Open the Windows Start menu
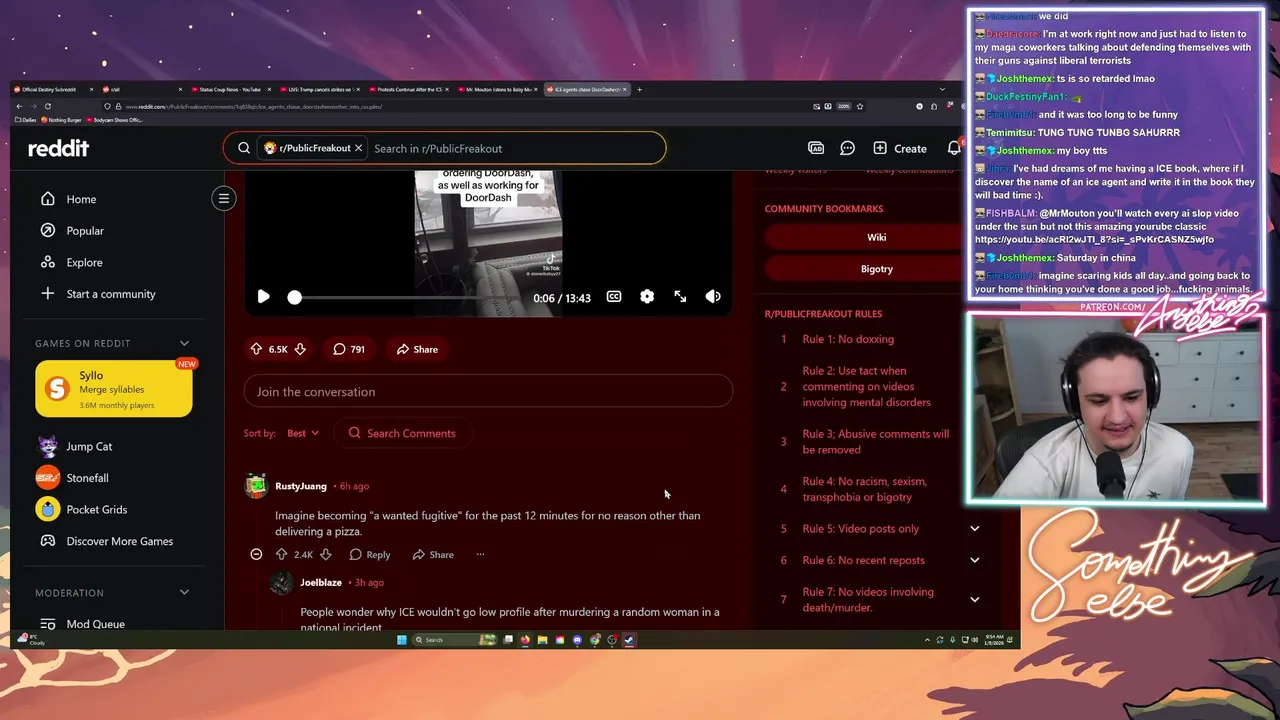This screenshot has height=720, width=1280. click(x=401, y=640)
